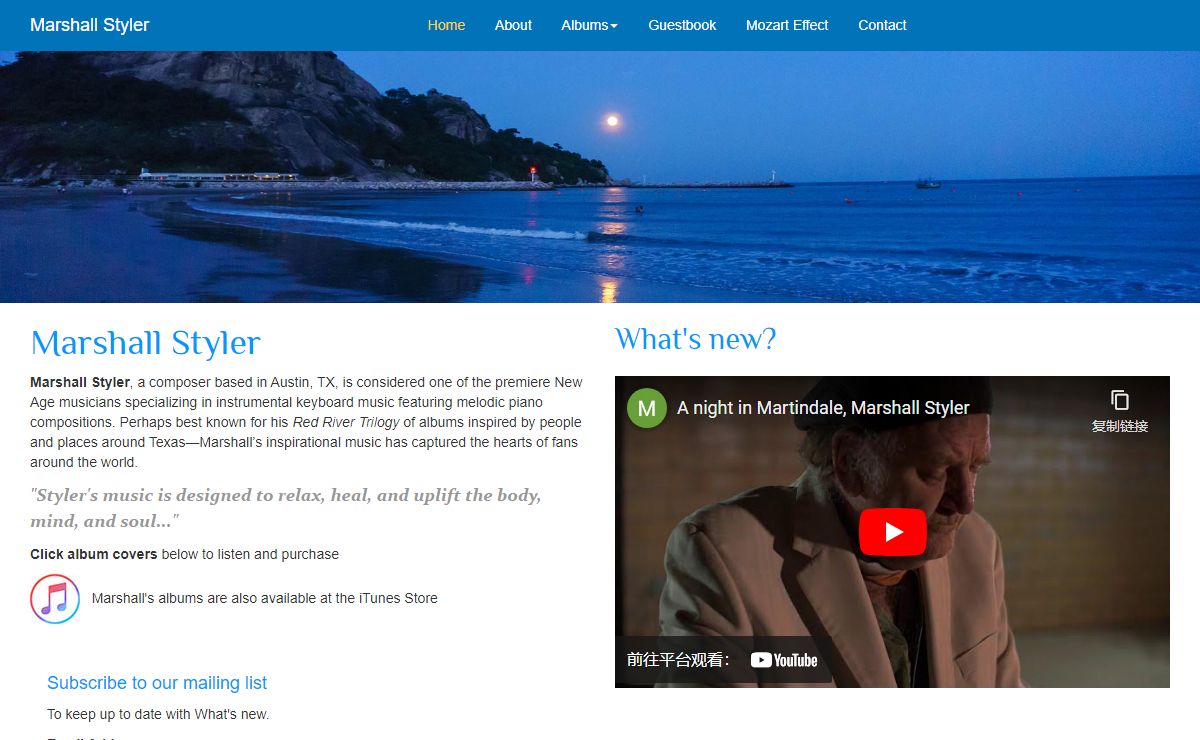Click the YouTube logo on video player
Image resolution: width=1200 pixels, height=740 pixels.
tap(784, 660)
